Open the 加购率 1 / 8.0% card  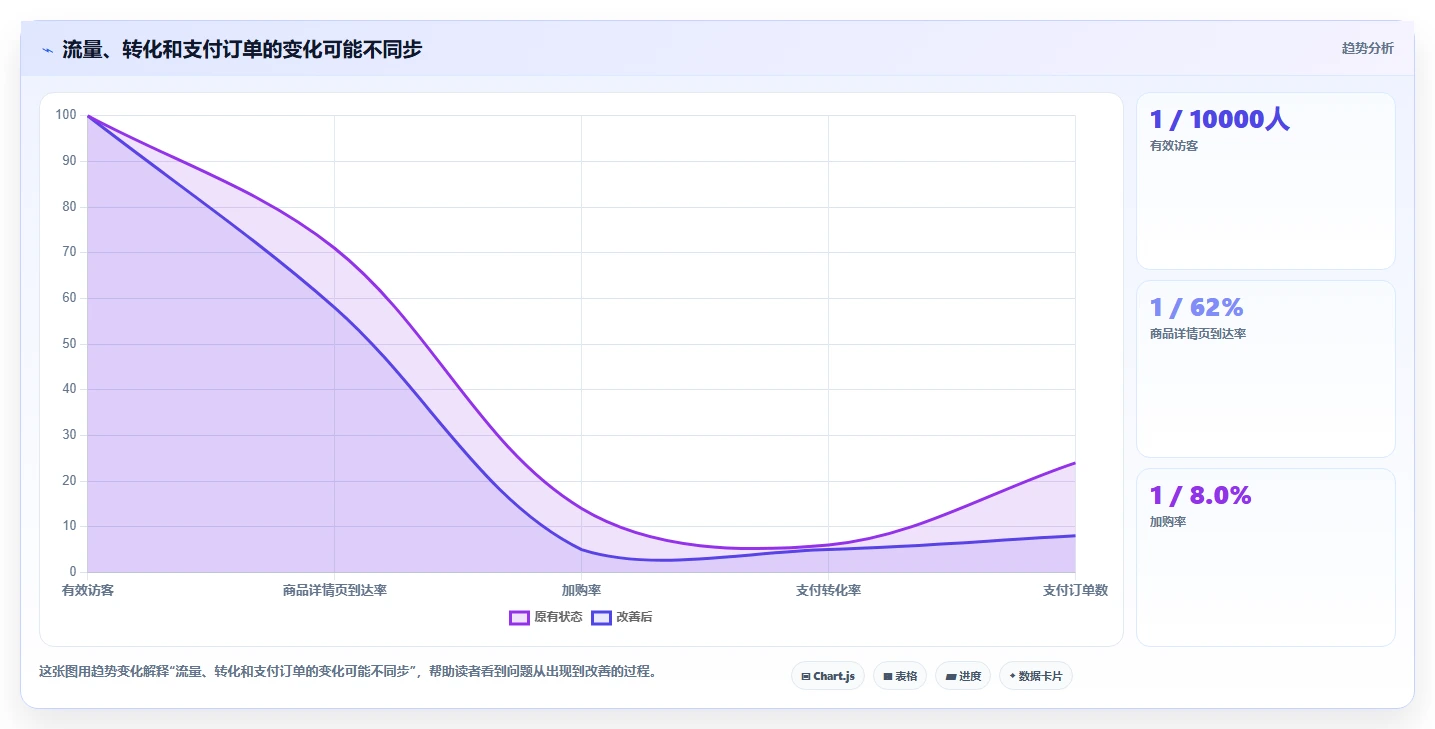[x=1265, y=558]
